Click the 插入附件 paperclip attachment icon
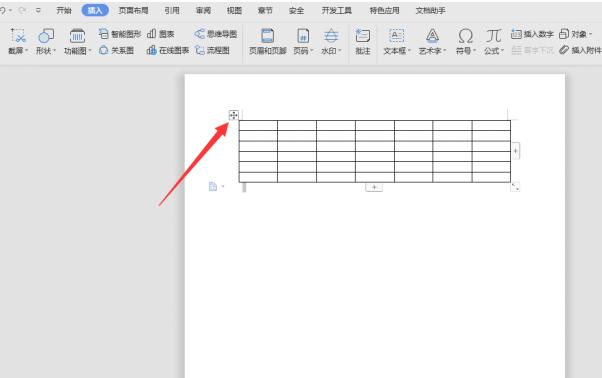602x378 pixels. 564,50
